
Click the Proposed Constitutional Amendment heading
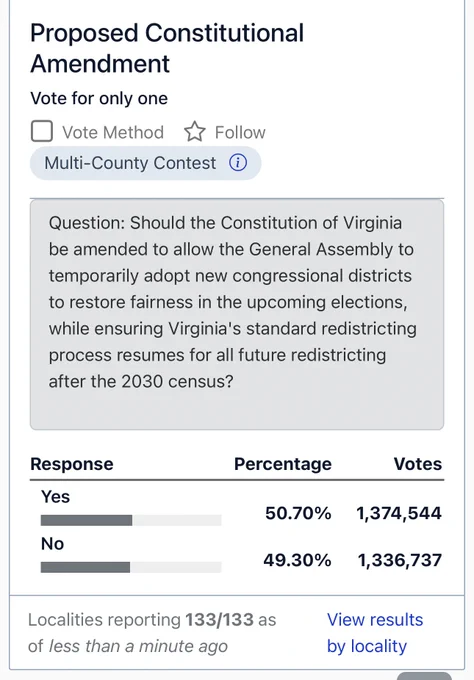[x=167, y=48]
